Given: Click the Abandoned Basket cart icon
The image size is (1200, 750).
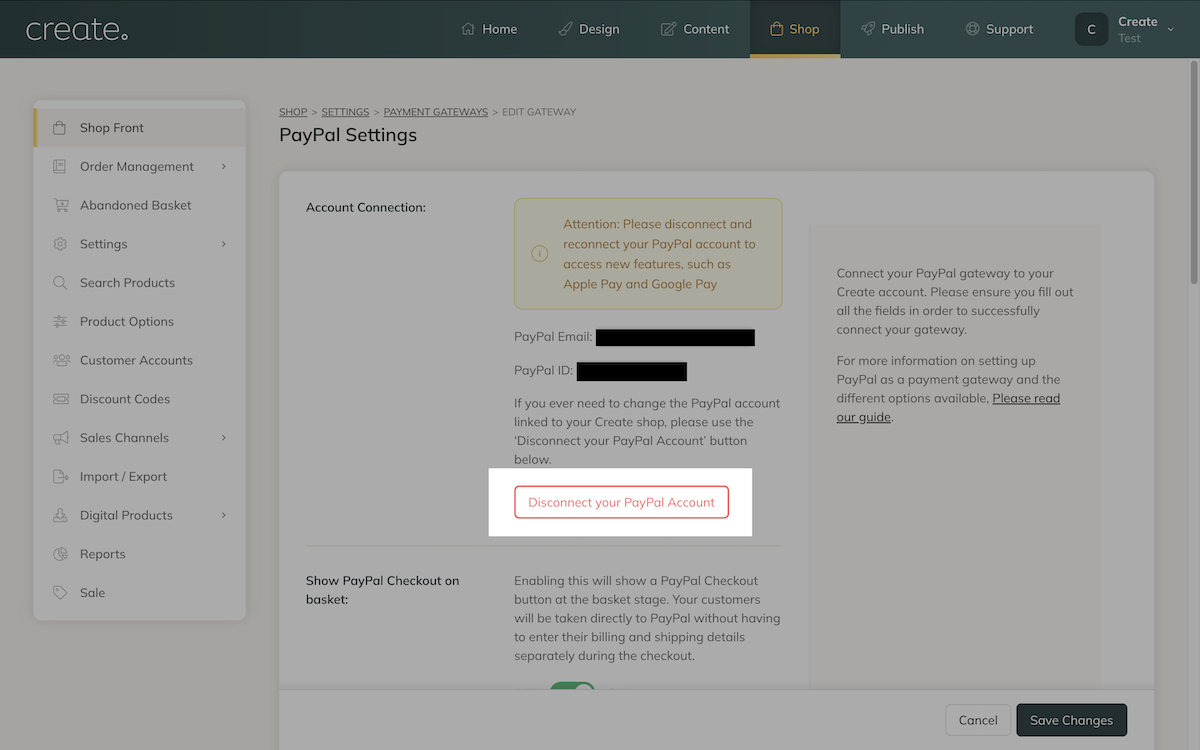Looking at the screenshot, I should pos(60,205).
